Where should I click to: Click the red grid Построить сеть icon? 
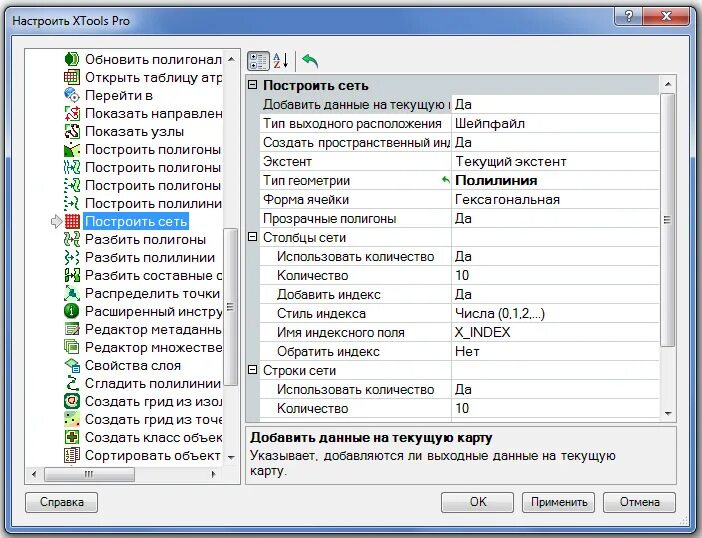pyautogui.click(x=72, y=221)
